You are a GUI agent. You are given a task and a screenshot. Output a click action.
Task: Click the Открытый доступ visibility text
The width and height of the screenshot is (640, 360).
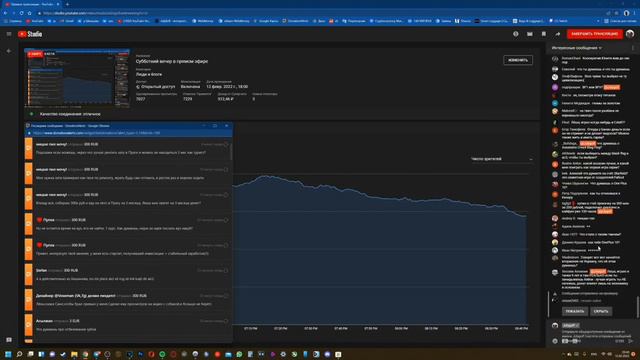tap(158, 87)
